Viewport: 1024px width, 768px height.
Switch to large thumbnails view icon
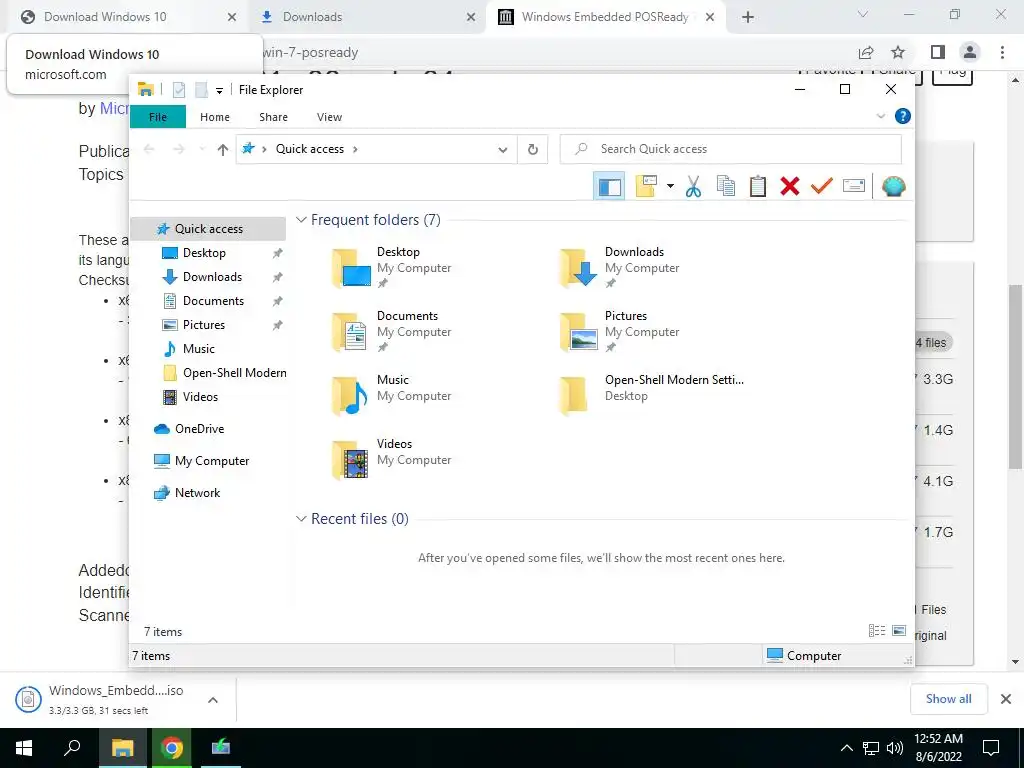click(x=899, y=631)
